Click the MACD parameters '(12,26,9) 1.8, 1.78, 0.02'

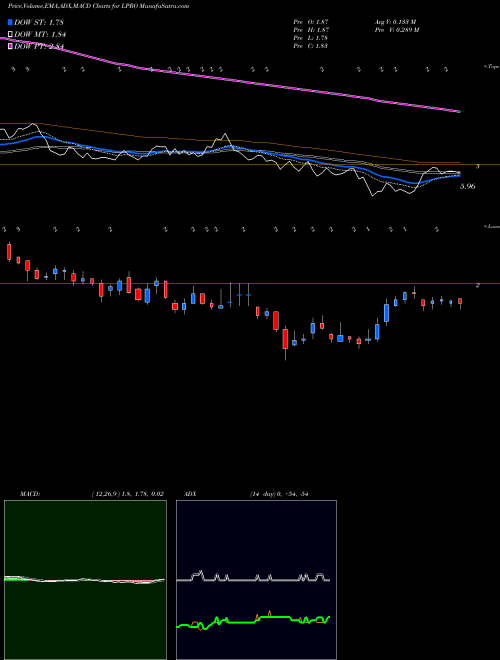[128, 494]
